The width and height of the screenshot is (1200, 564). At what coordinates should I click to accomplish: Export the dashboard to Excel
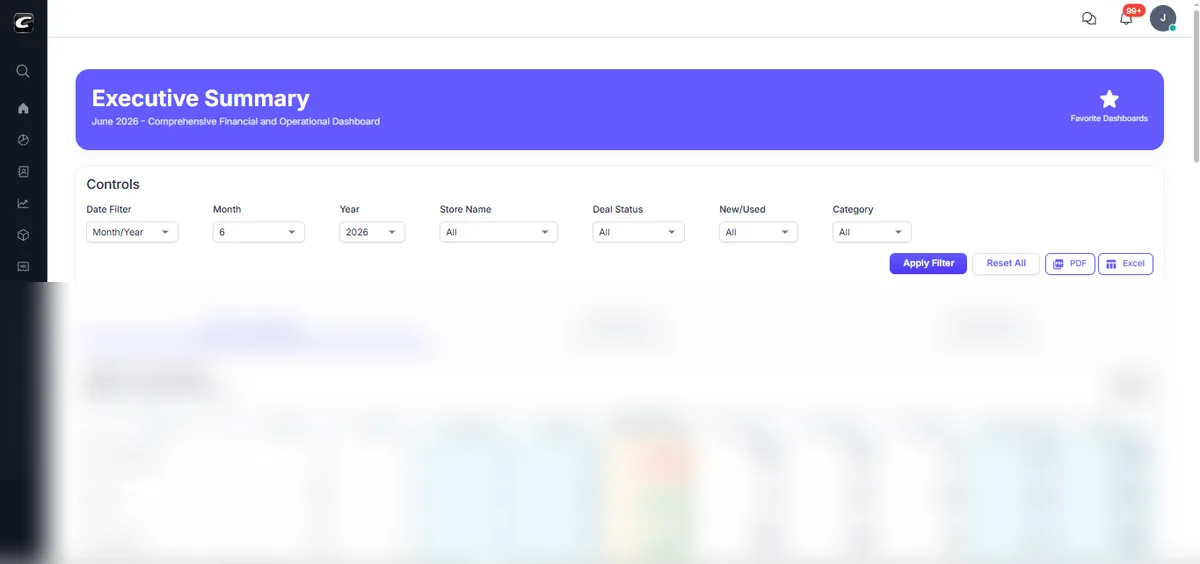pos(1125,263)
